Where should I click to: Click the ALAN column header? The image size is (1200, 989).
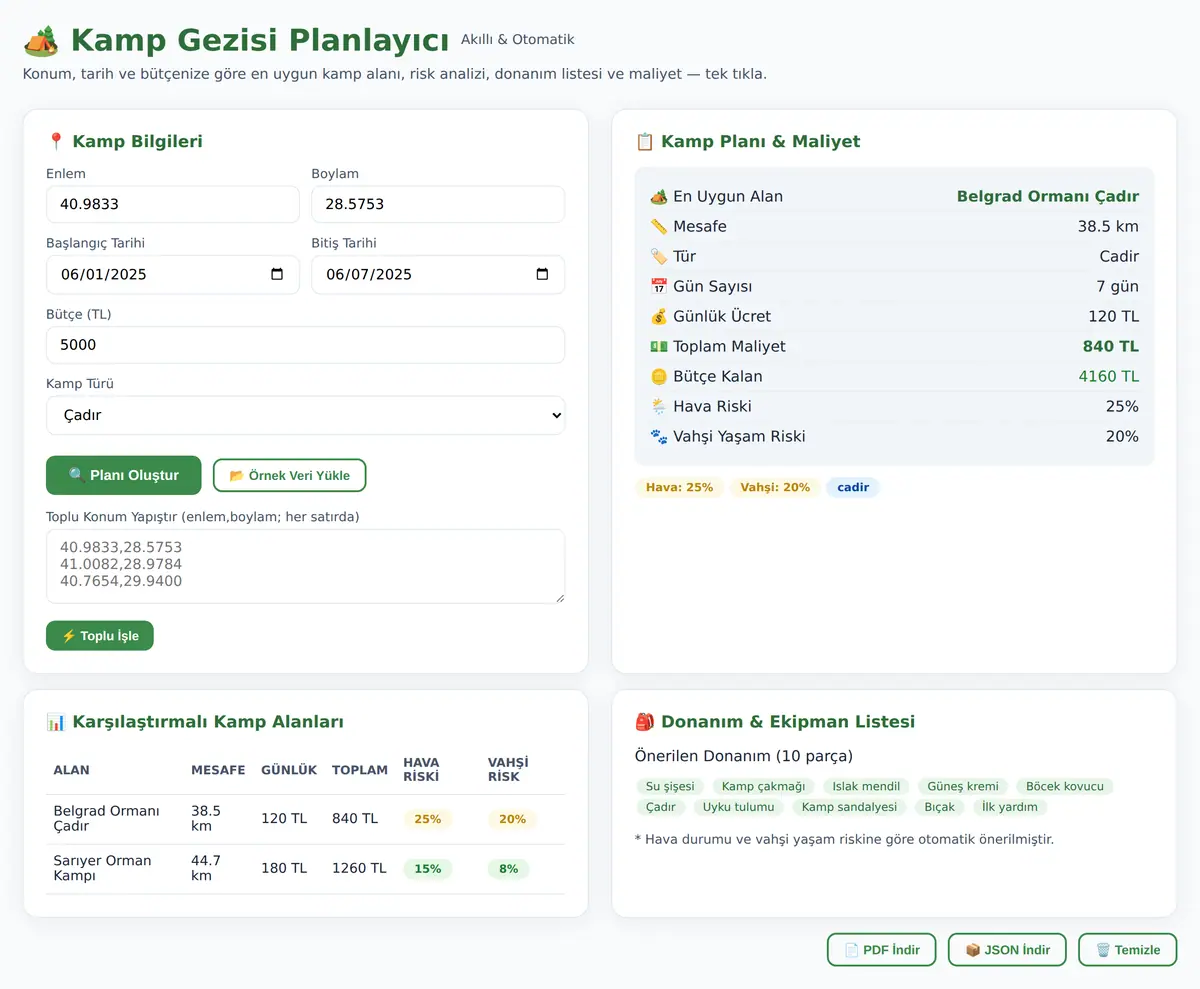tap(71, 770)
